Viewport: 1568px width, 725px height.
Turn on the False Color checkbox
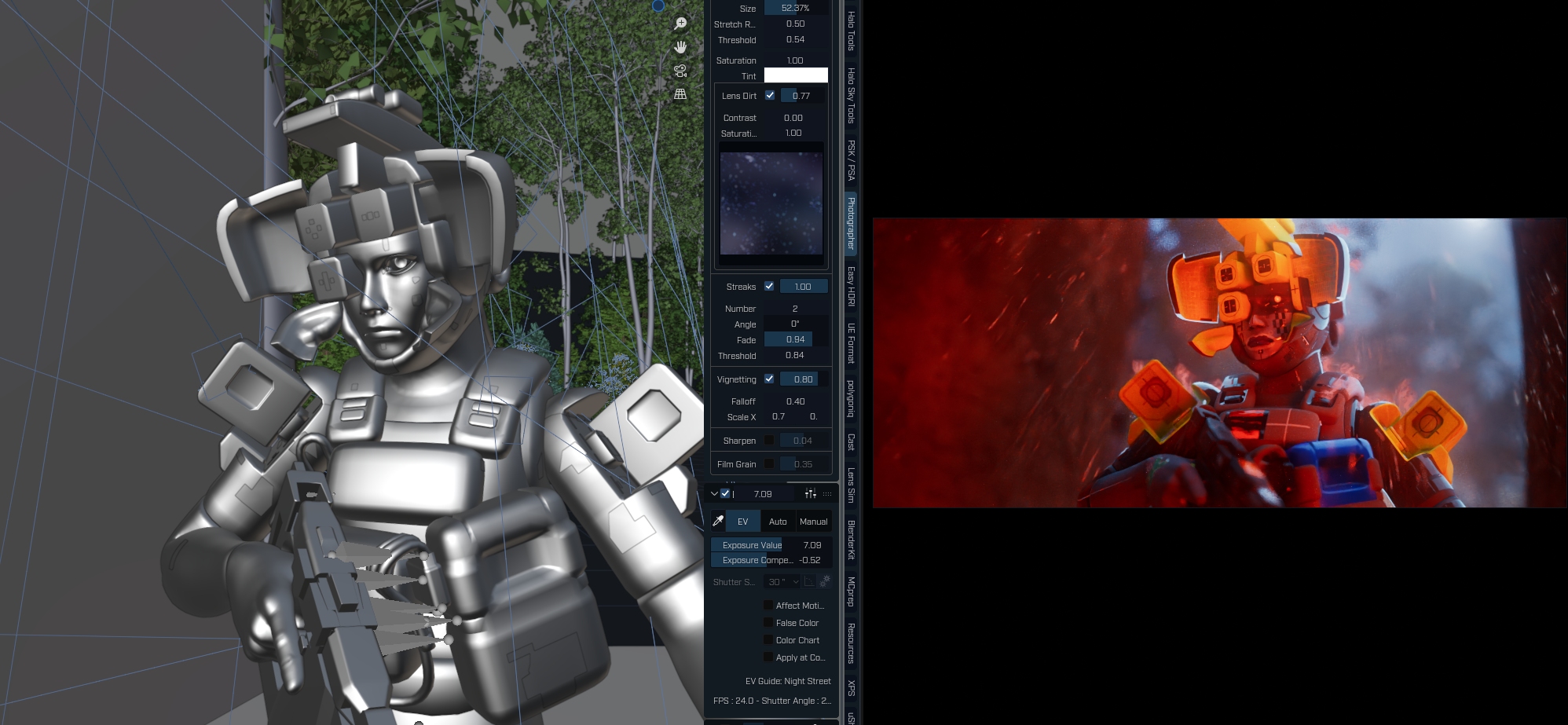pyautogui.click(x=768, y=623)
